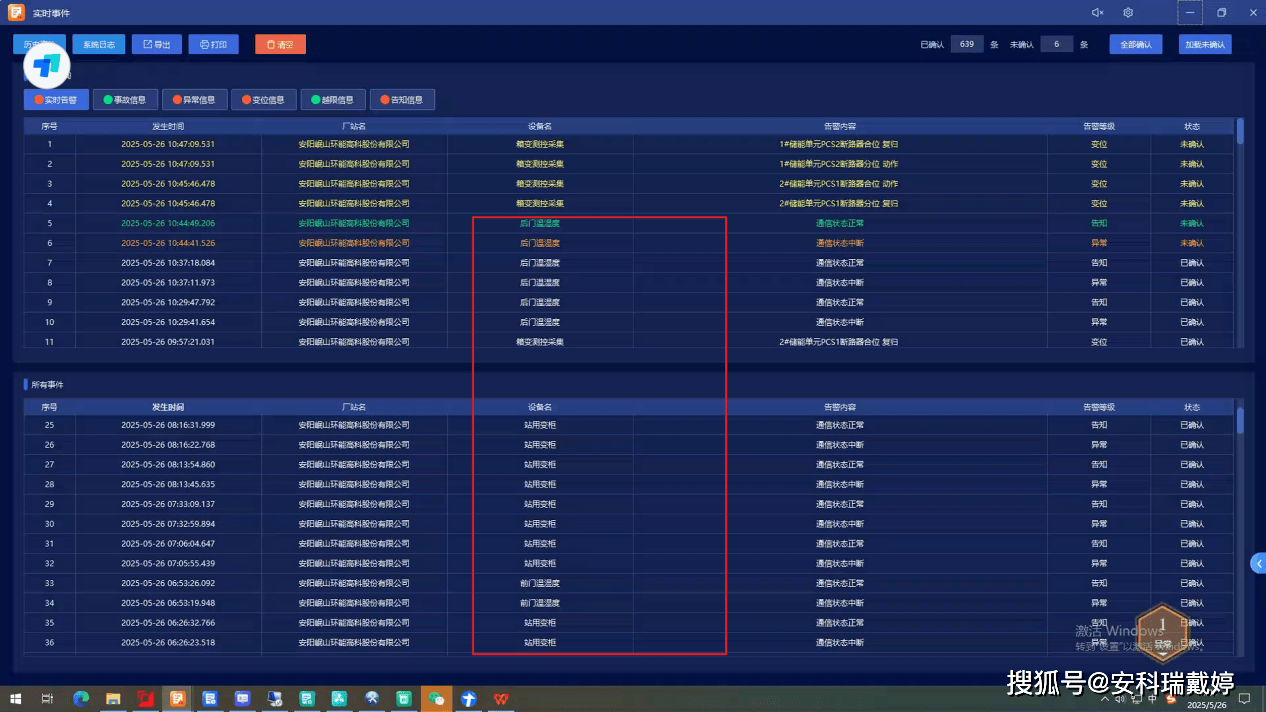The image size is (1266, 712).
Task: Click the 加载未确认 button
Action: click(1204, 44)
